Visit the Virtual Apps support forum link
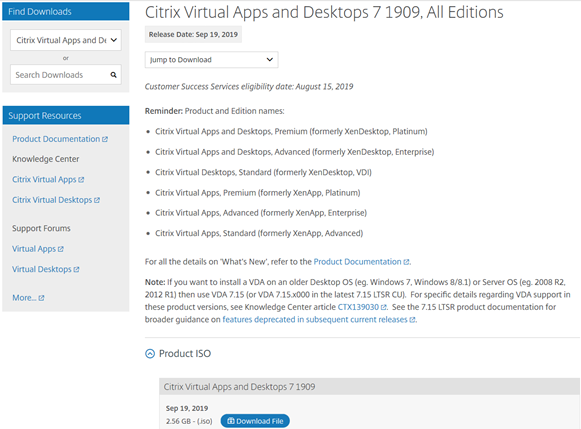 pos(38,249)
